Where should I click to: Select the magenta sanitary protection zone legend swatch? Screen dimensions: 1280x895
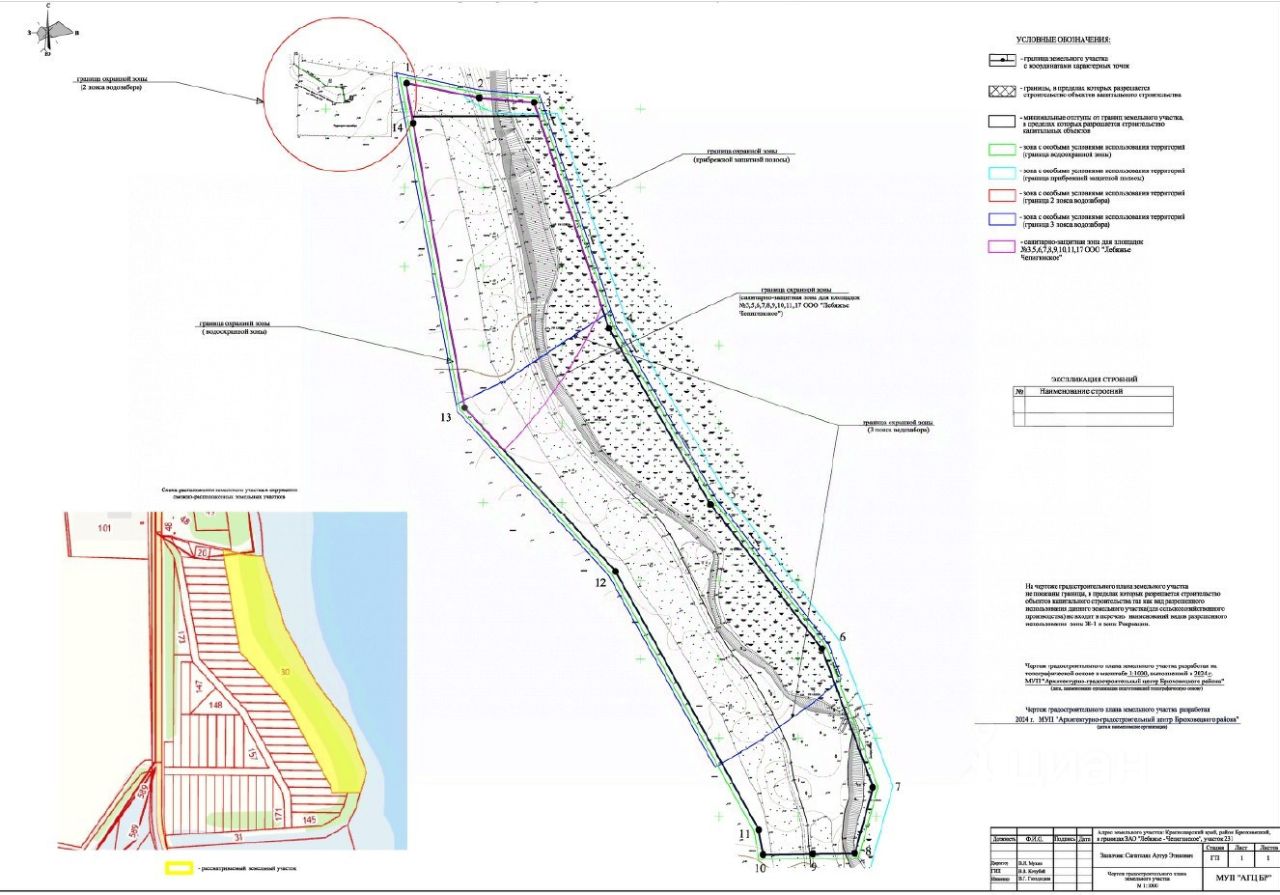(x=1002, y=246)
